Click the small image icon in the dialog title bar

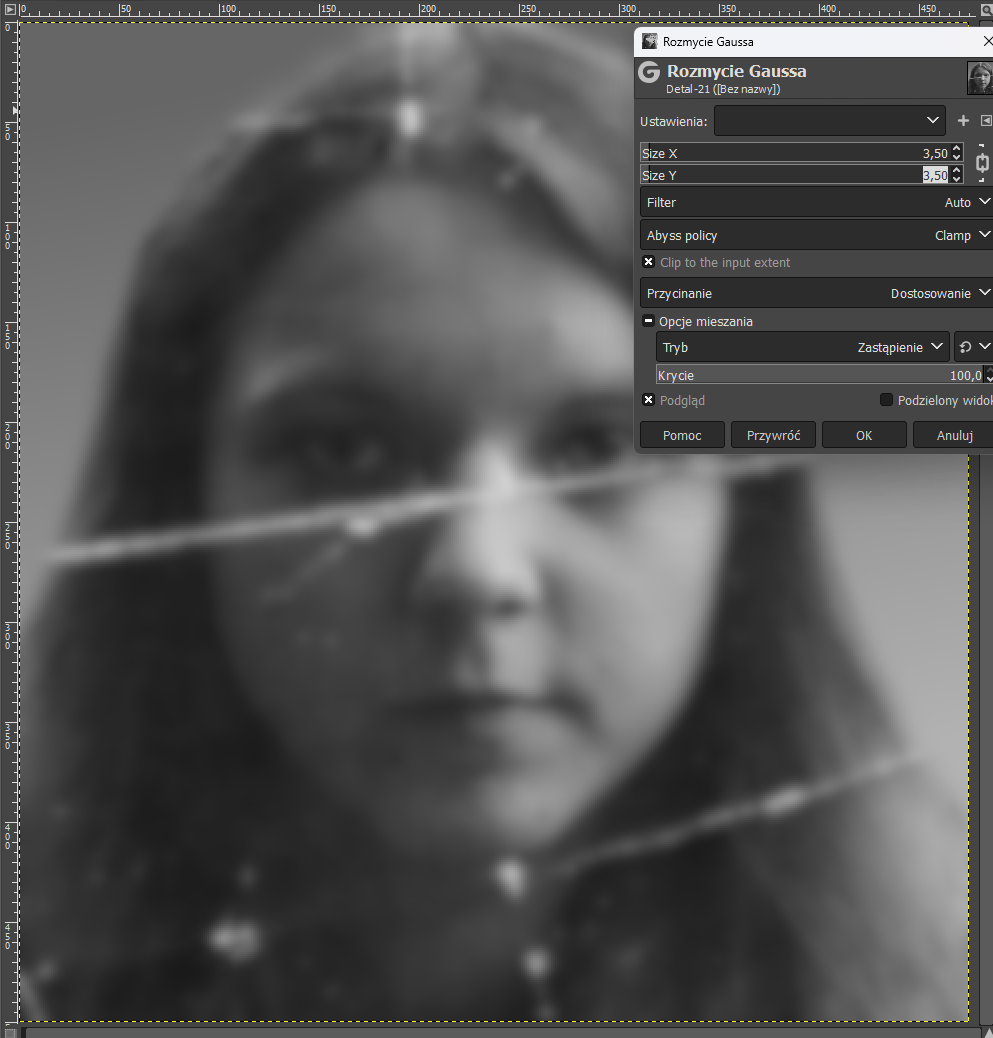pyautogui.click(x=649, y=41)
